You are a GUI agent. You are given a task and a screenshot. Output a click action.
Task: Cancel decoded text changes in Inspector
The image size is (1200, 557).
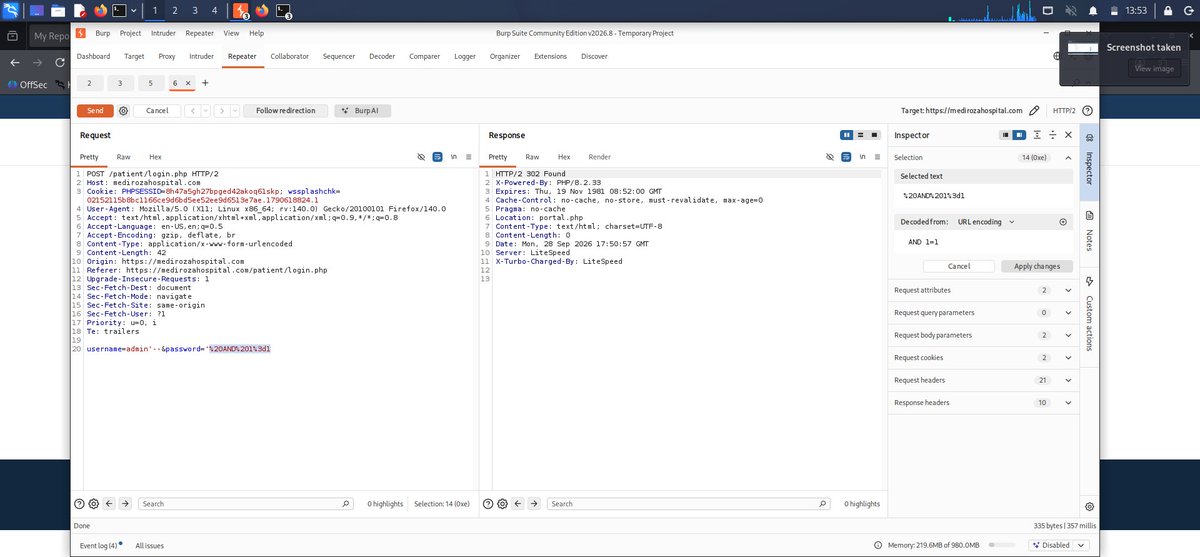pyautogui.click(x=959, y=266)
